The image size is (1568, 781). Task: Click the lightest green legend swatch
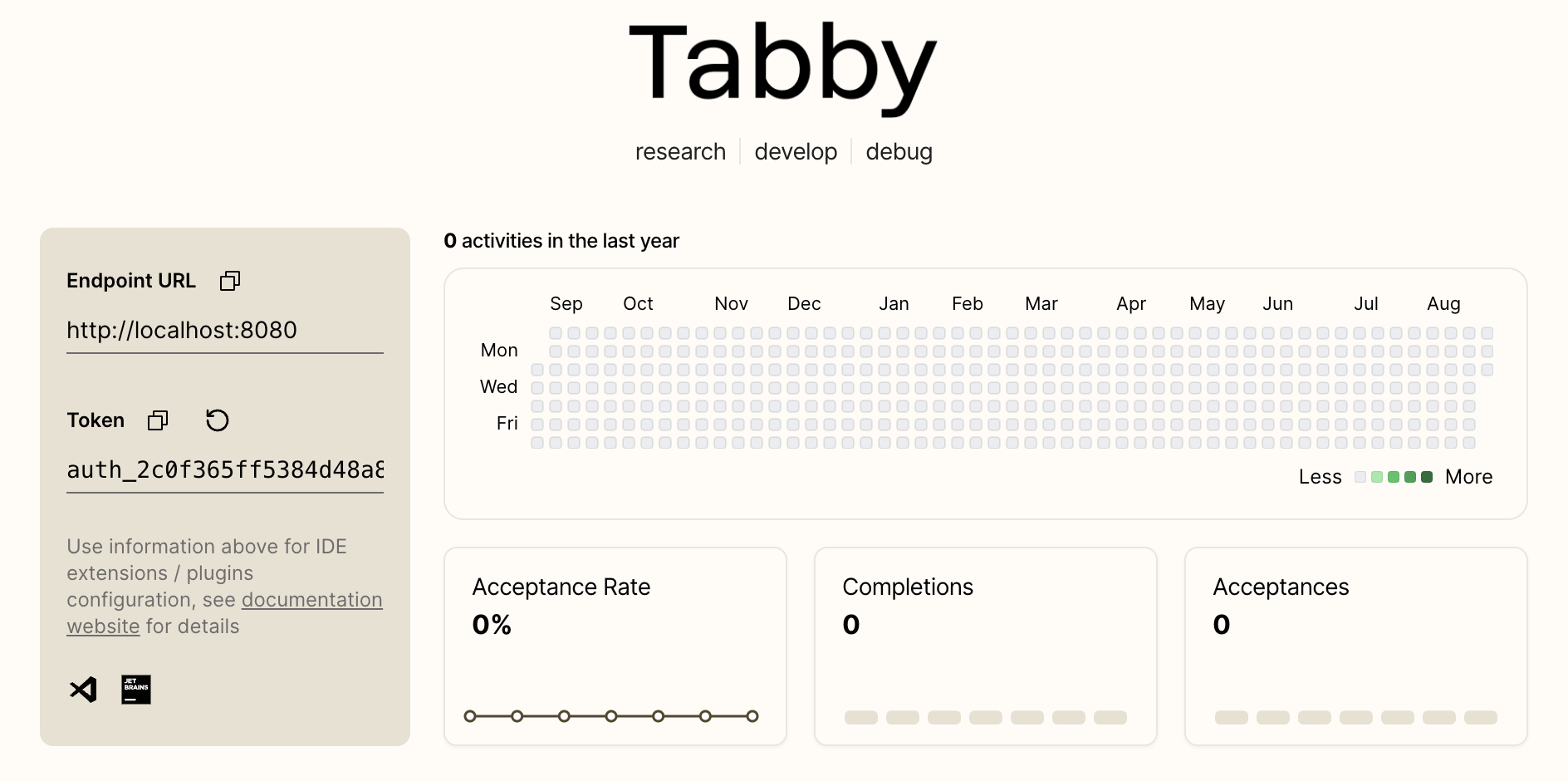tap(1377, 477)
